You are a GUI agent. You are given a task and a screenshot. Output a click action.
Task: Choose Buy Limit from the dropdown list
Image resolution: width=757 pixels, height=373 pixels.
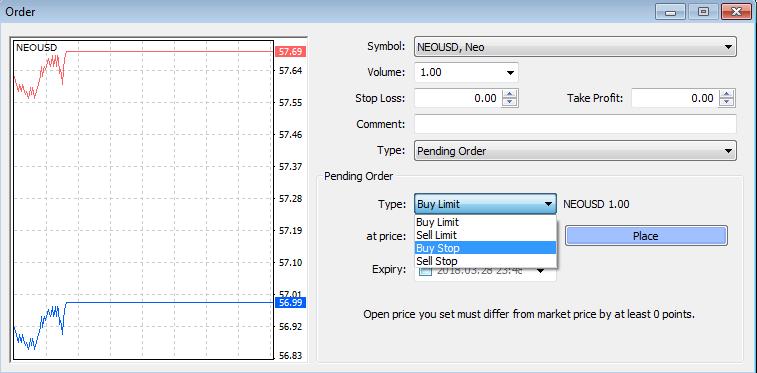point(486,222)
